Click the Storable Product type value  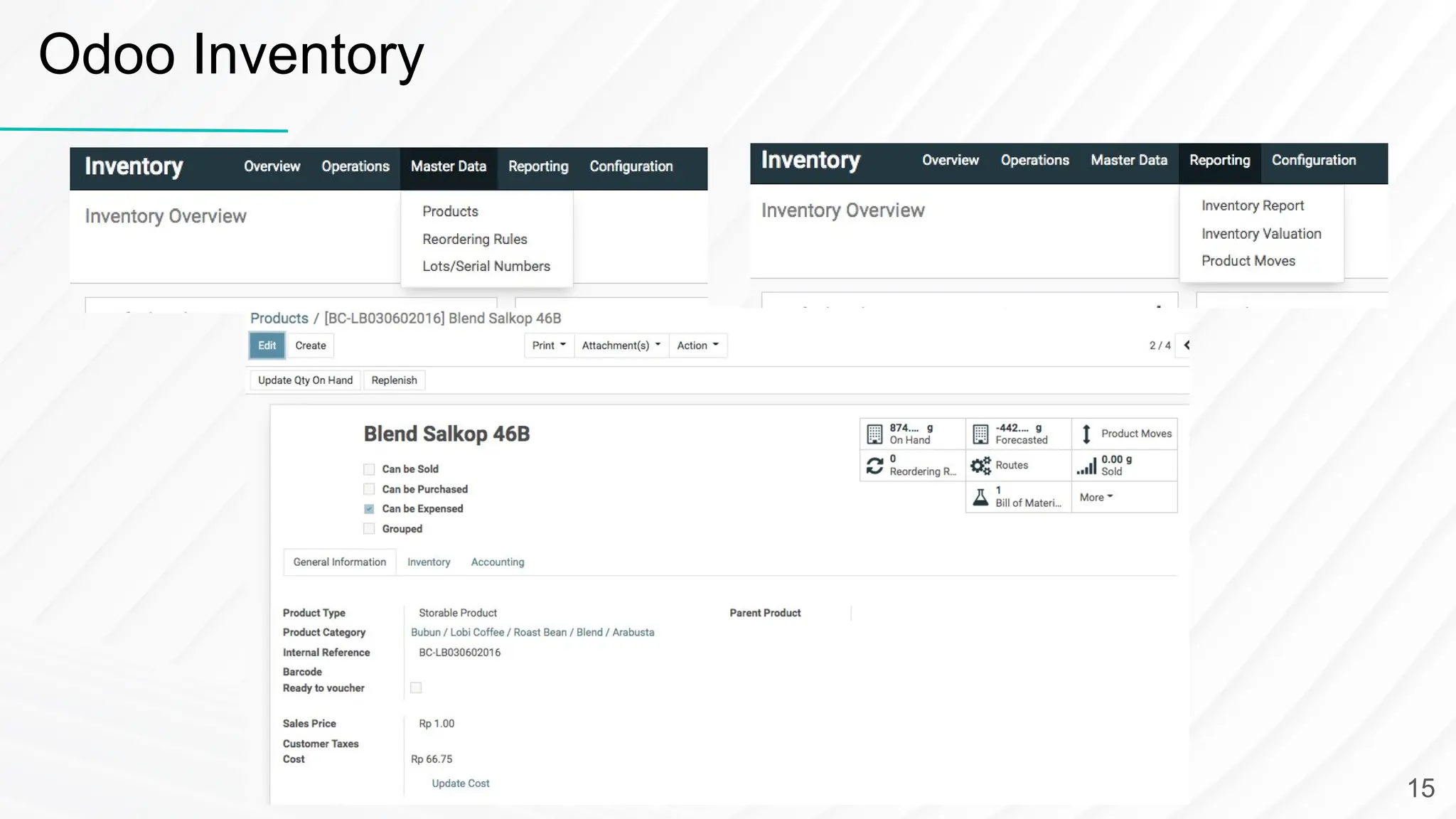coord(458,613)
